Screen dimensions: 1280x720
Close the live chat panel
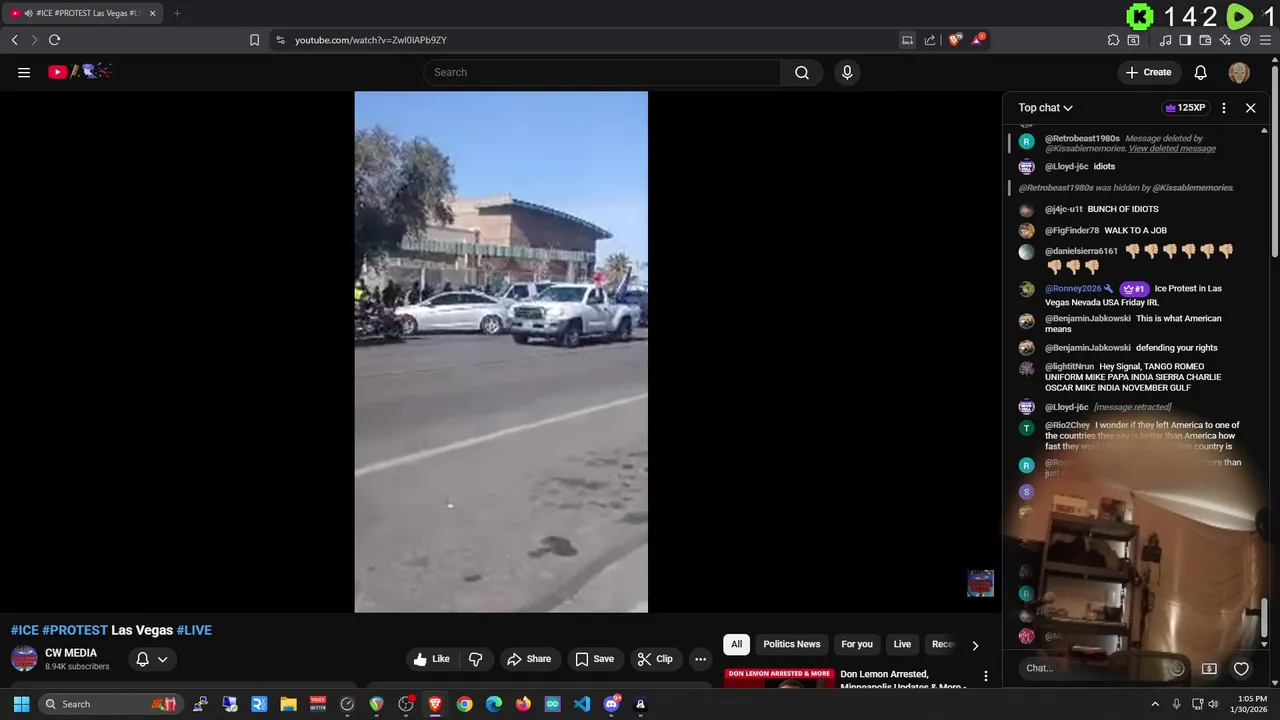pyautogui.click(x=1250, y=108)
